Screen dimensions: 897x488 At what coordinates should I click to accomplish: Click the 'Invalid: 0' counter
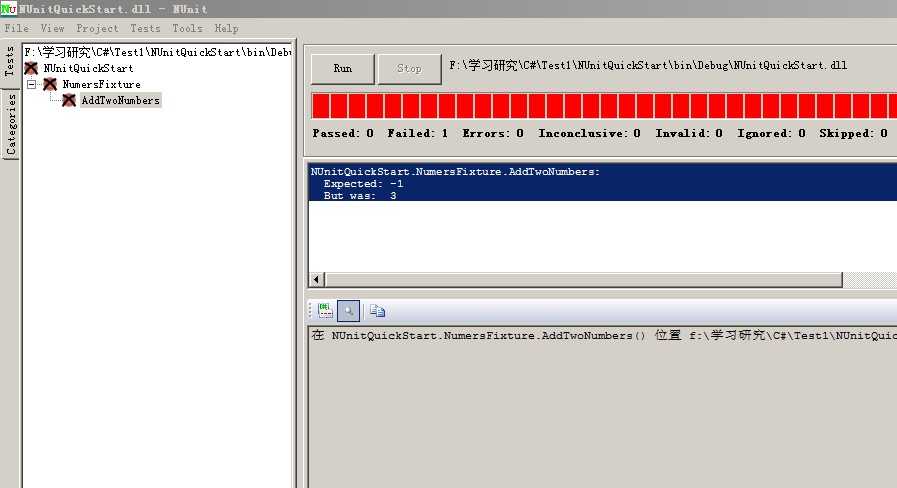[x=689, y=133]
